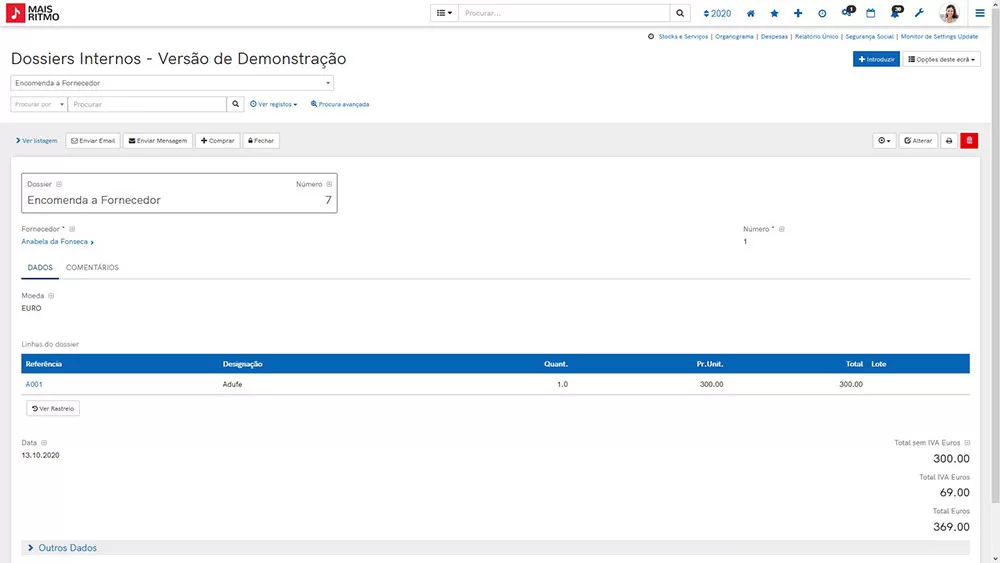Click the info icon beside Dossier label

59,184
